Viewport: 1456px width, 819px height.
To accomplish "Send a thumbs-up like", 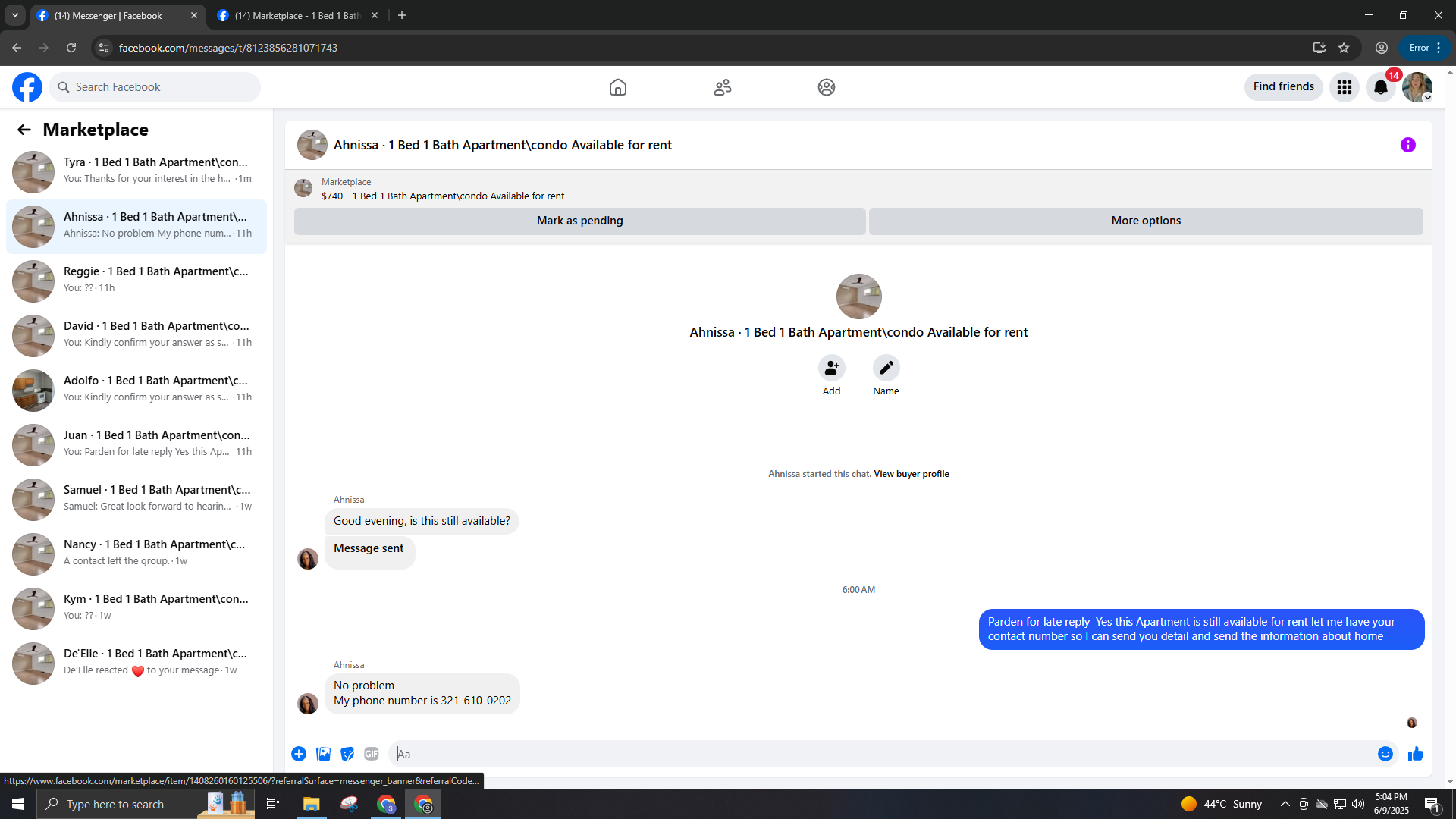I will coord(1416,754).
